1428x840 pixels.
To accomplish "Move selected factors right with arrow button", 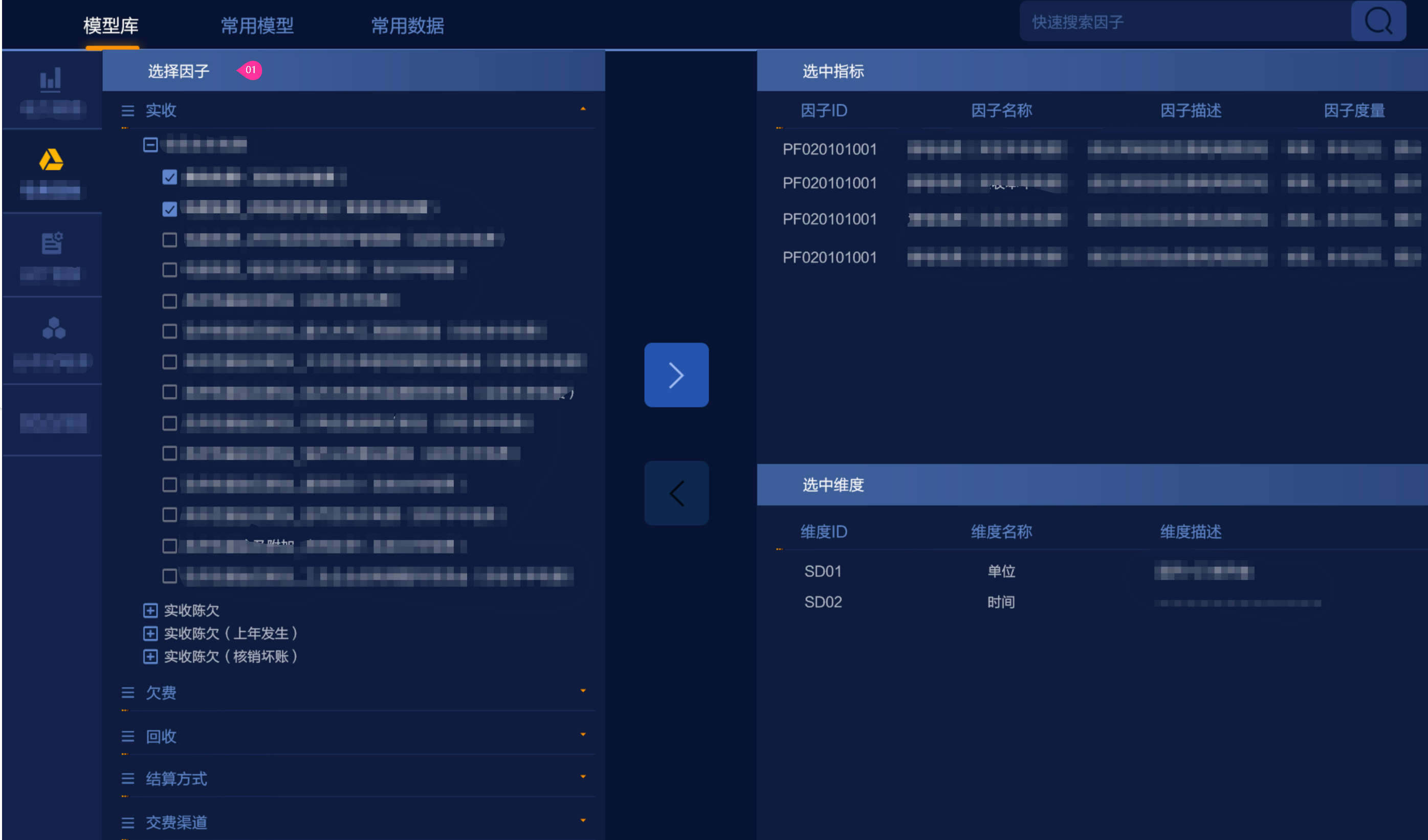I will point(676,375).
